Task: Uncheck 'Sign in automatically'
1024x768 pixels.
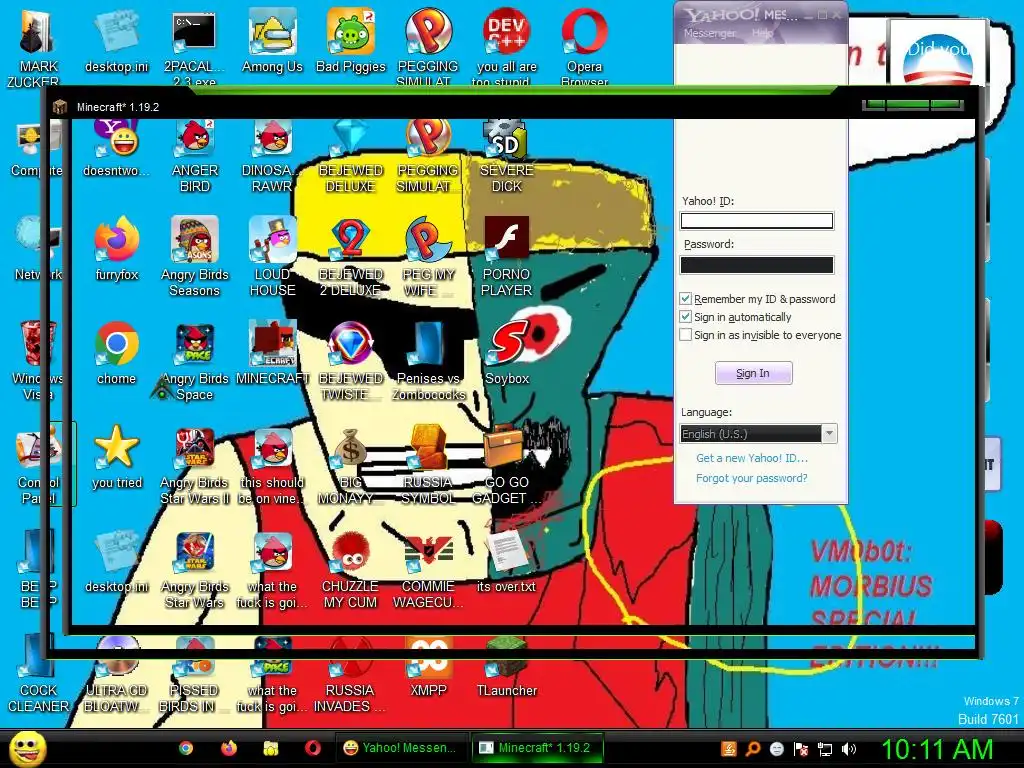Action: pos(686,317)
